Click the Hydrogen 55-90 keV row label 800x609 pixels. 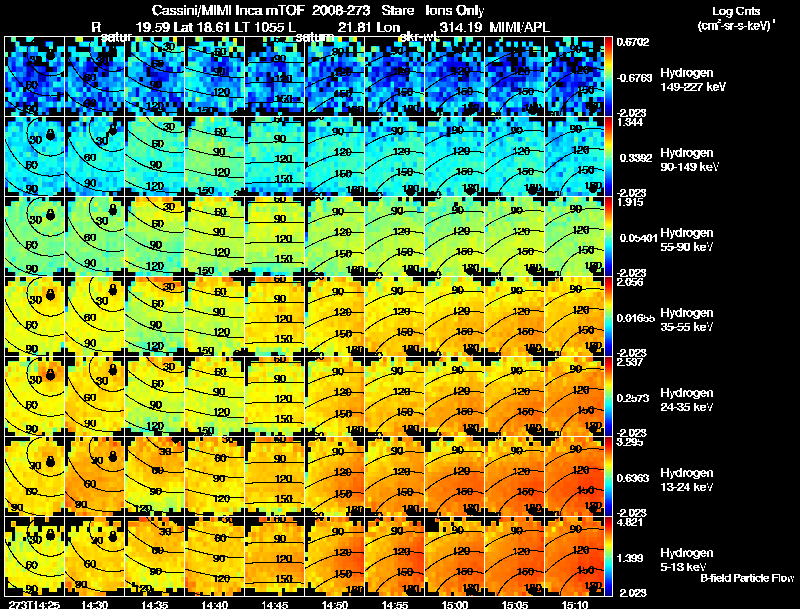687,240
